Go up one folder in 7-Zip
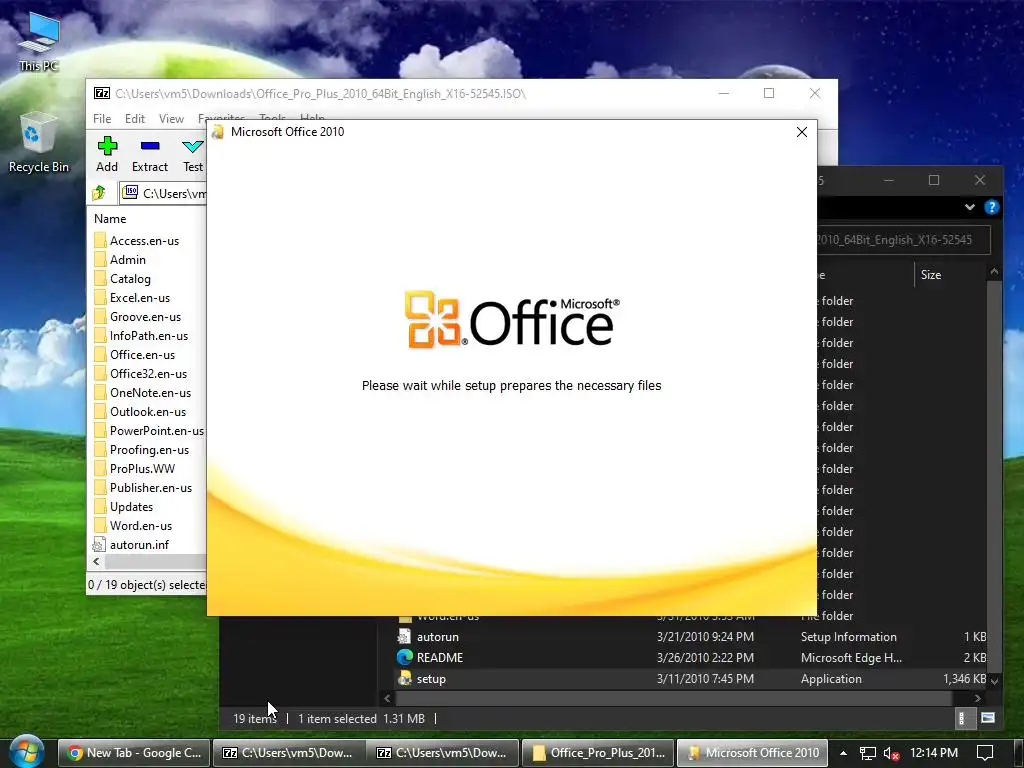 click(100, 193)
